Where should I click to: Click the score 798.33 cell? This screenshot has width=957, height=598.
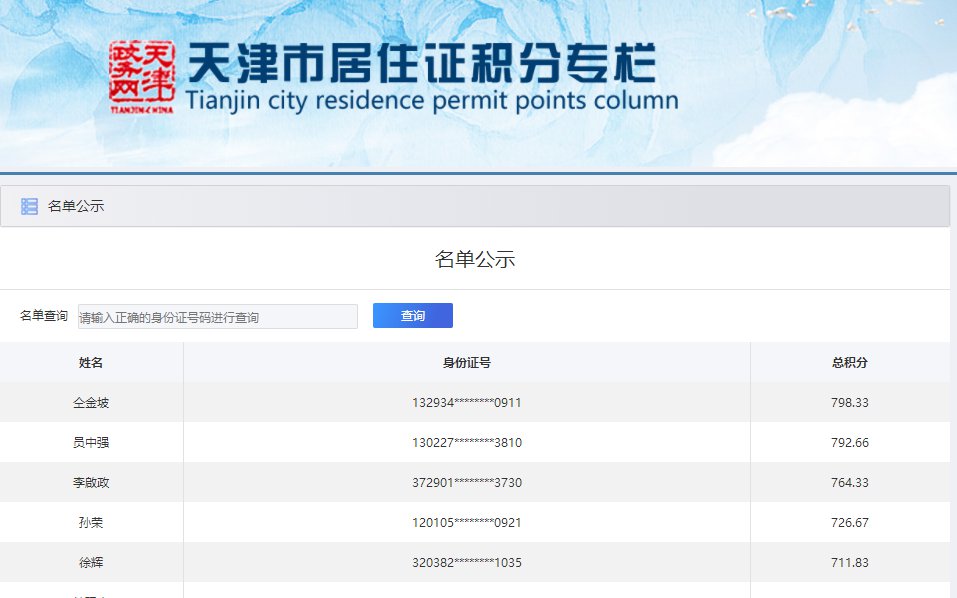pyautogui.click(x=849, y=403)
